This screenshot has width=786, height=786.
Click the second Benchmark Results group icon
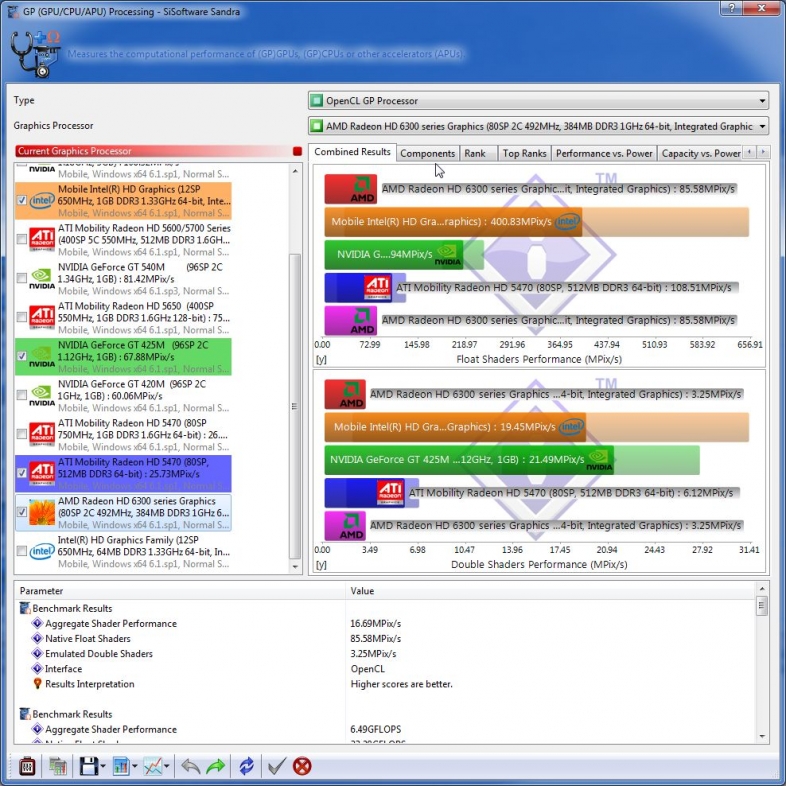click(25, 714)
